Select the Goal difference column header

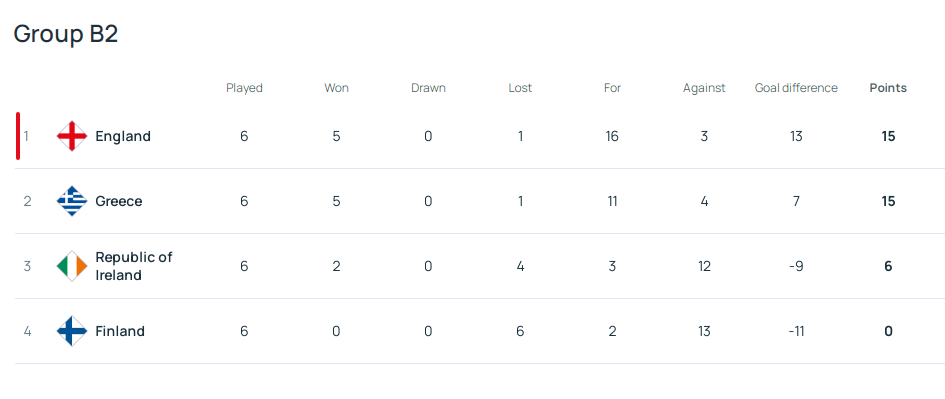796,88
